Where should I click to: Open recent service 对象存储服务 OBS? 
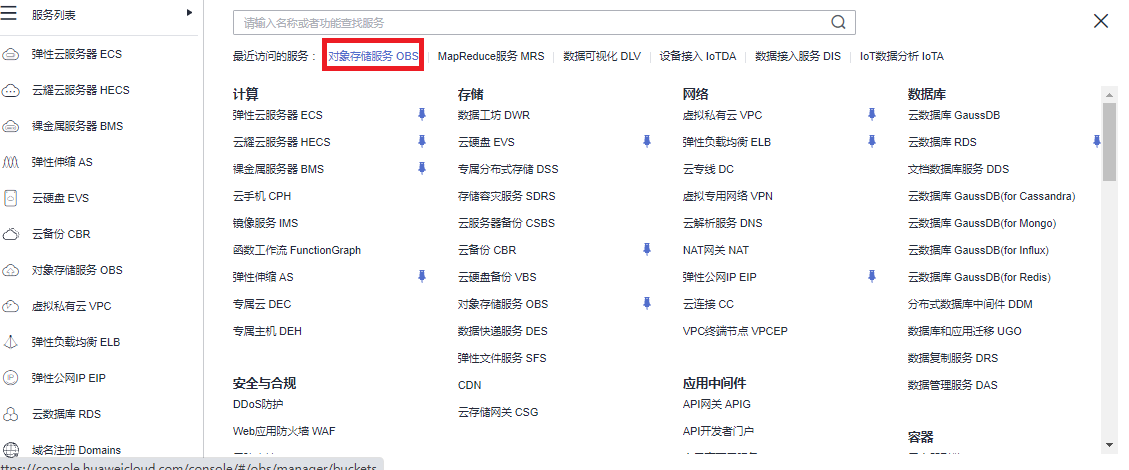point(373,56)
